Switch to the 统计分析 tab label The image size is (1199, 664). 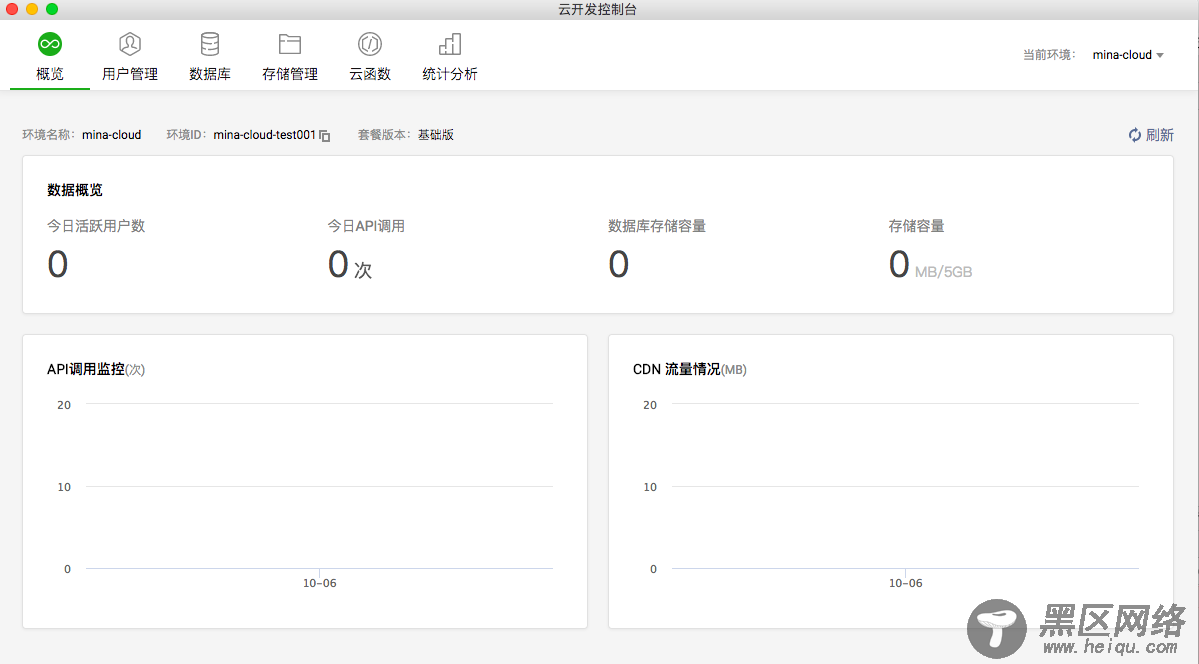point(450,74)
